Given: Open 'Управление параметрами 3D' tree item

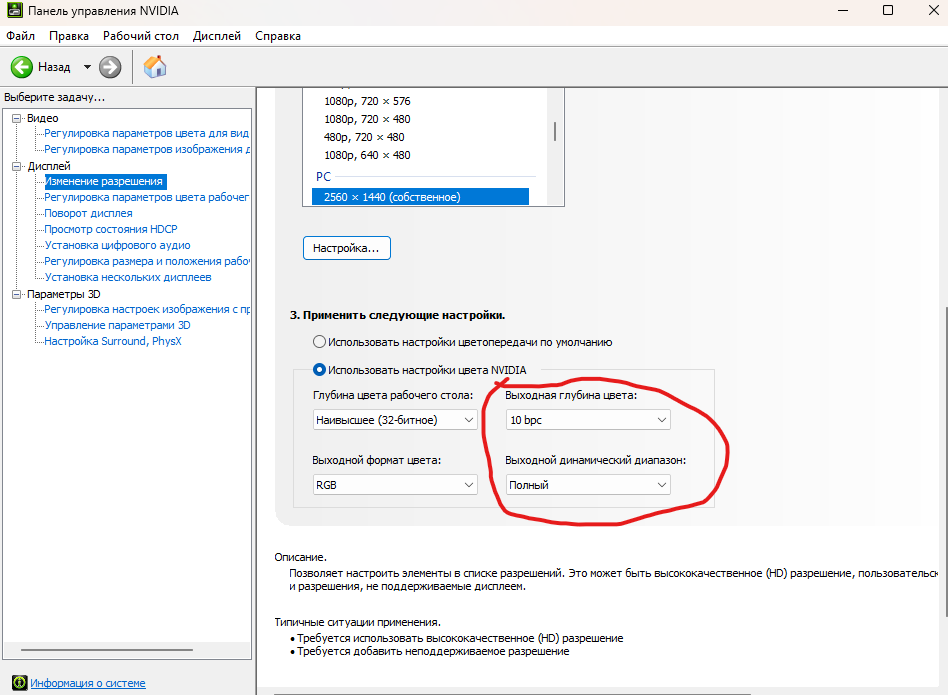Looking at the screenshot, I should pyautogui.click(x=117, y=325).
